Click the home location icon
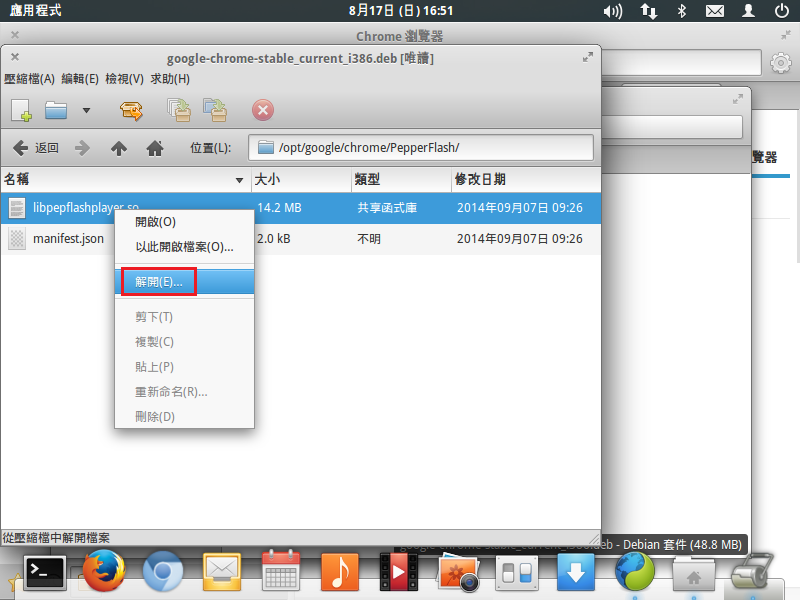The image size is (800, 600). pyautogui.click(x=155, y=148)
